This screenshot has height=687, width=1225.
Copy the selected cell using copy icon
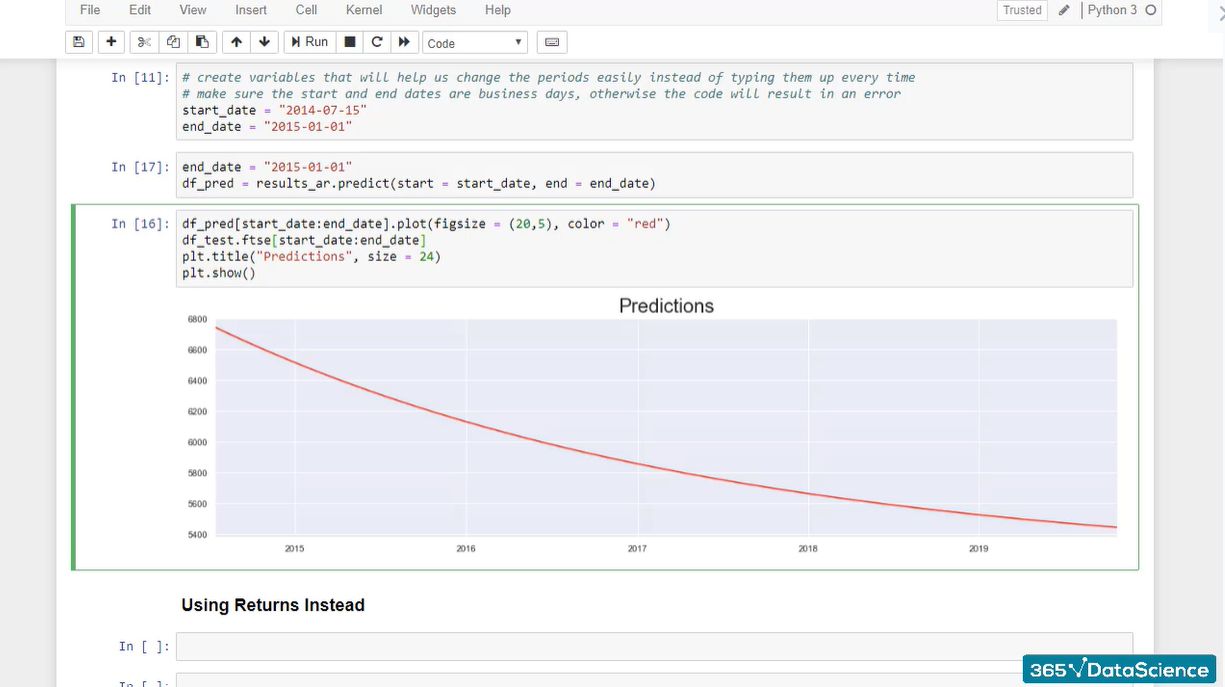[x=172, y=42]
